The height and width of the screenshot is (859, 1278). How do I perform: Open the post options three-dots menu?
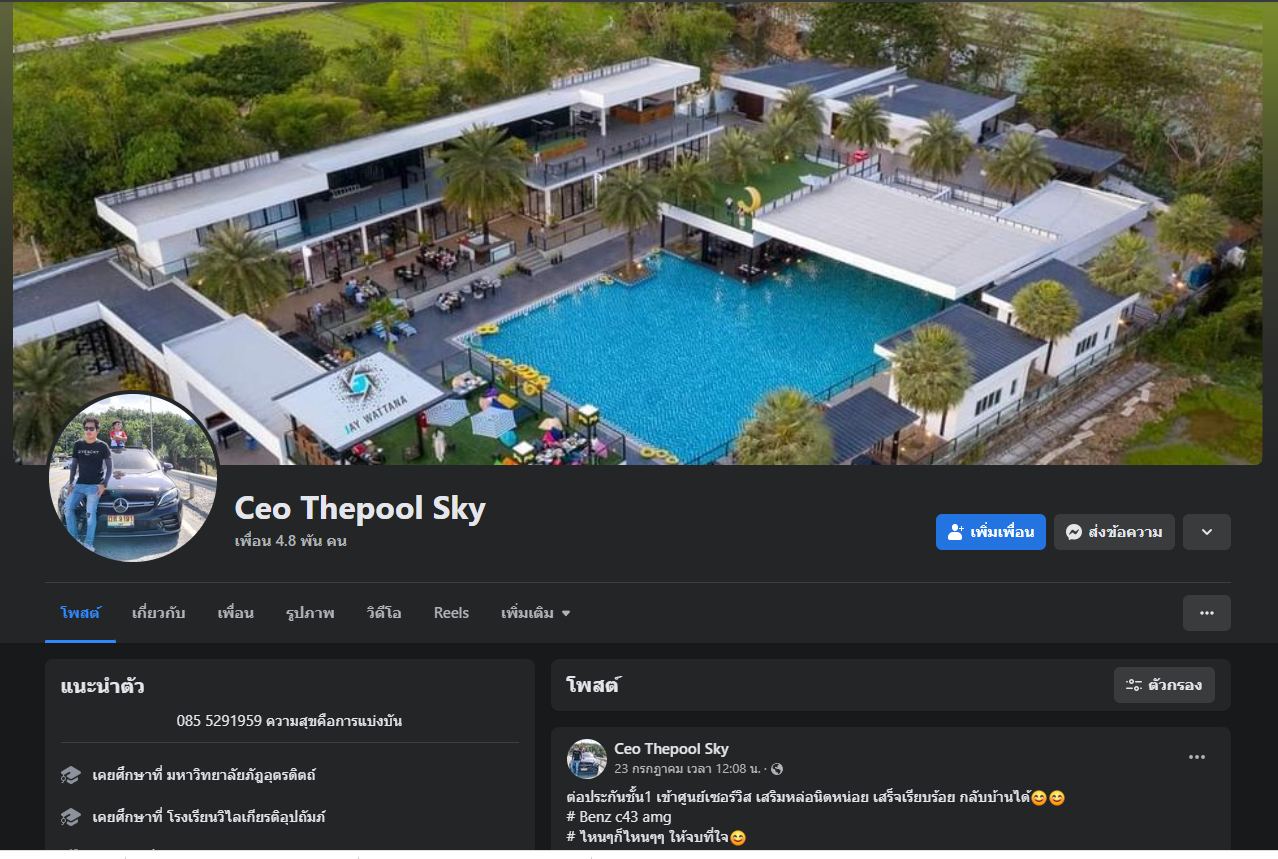click(x=1197, y=757)
